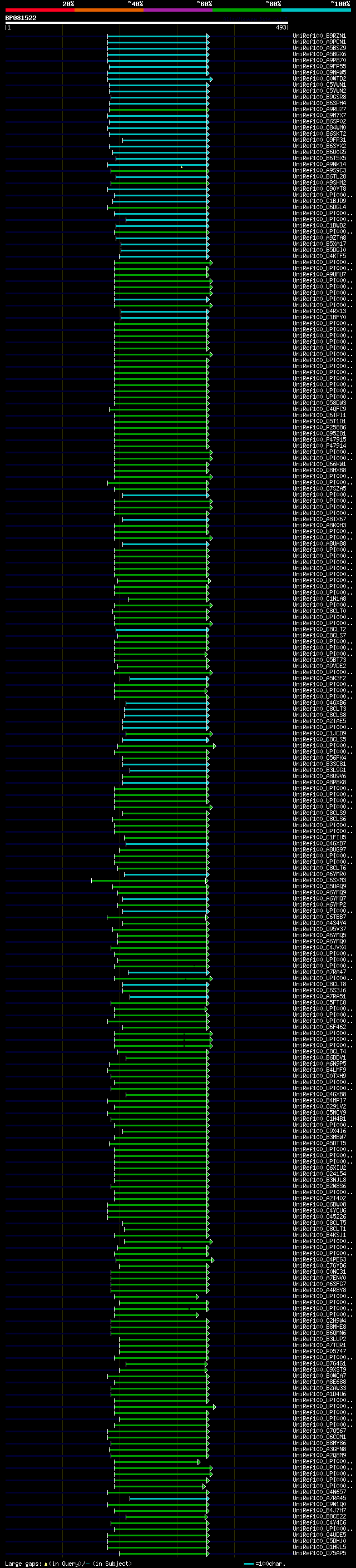356x1568 pixels.
Task: Click hit label UniRef100_Q58DW3
Action: tap(319, 403)
